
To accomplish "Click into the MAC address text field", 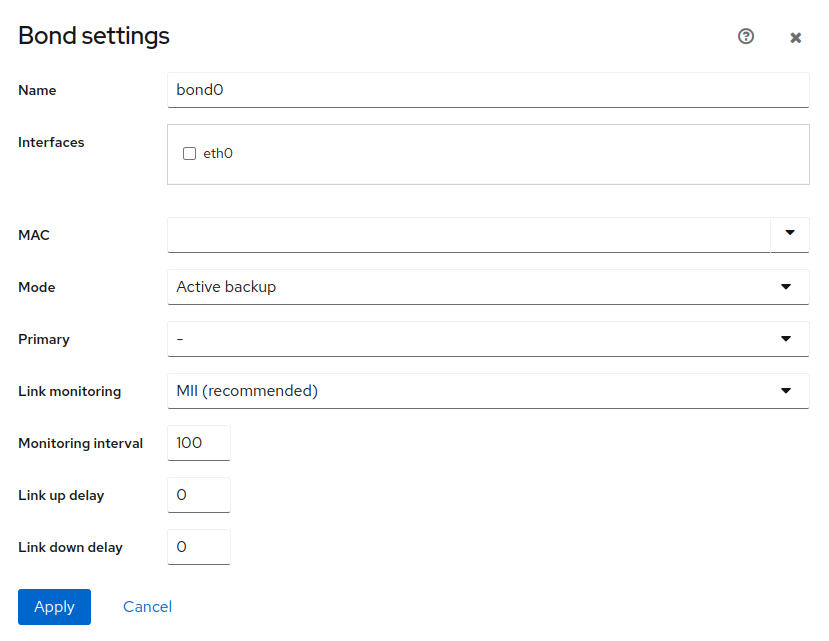I will point(468,235).
